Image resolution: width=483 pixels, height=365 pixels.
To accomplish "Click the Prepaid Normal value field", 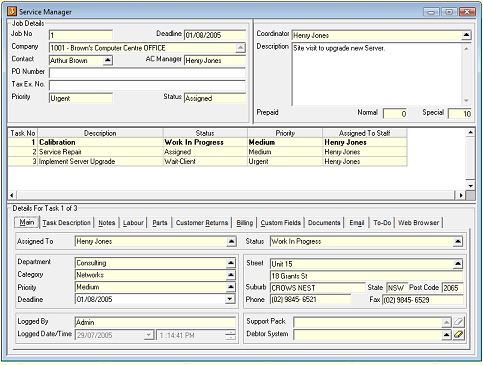I will pyautogui.click(x=395, y=114).
